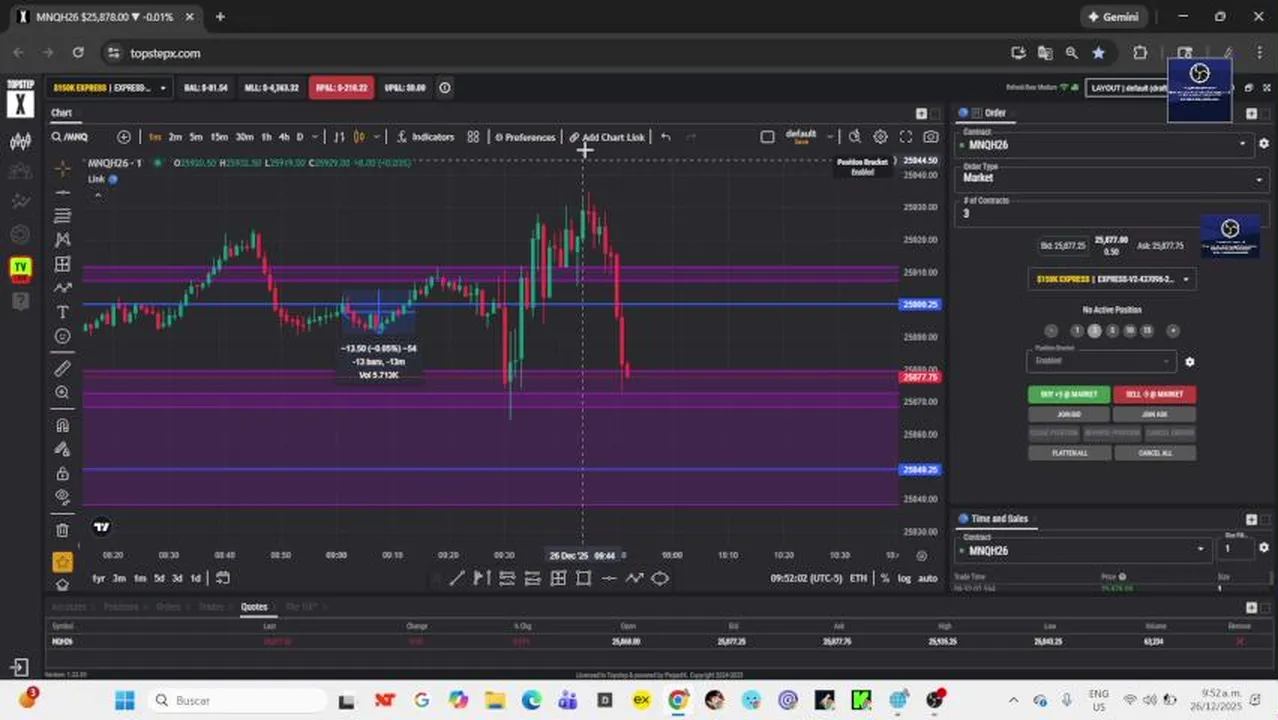
Task: Click Add Chart Link
Action: point(607,137)
